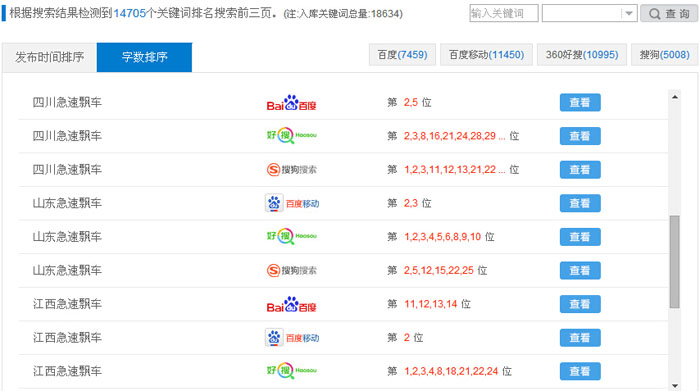Click keyword 江西急速飘车 in Baidu row

point(67,304)
